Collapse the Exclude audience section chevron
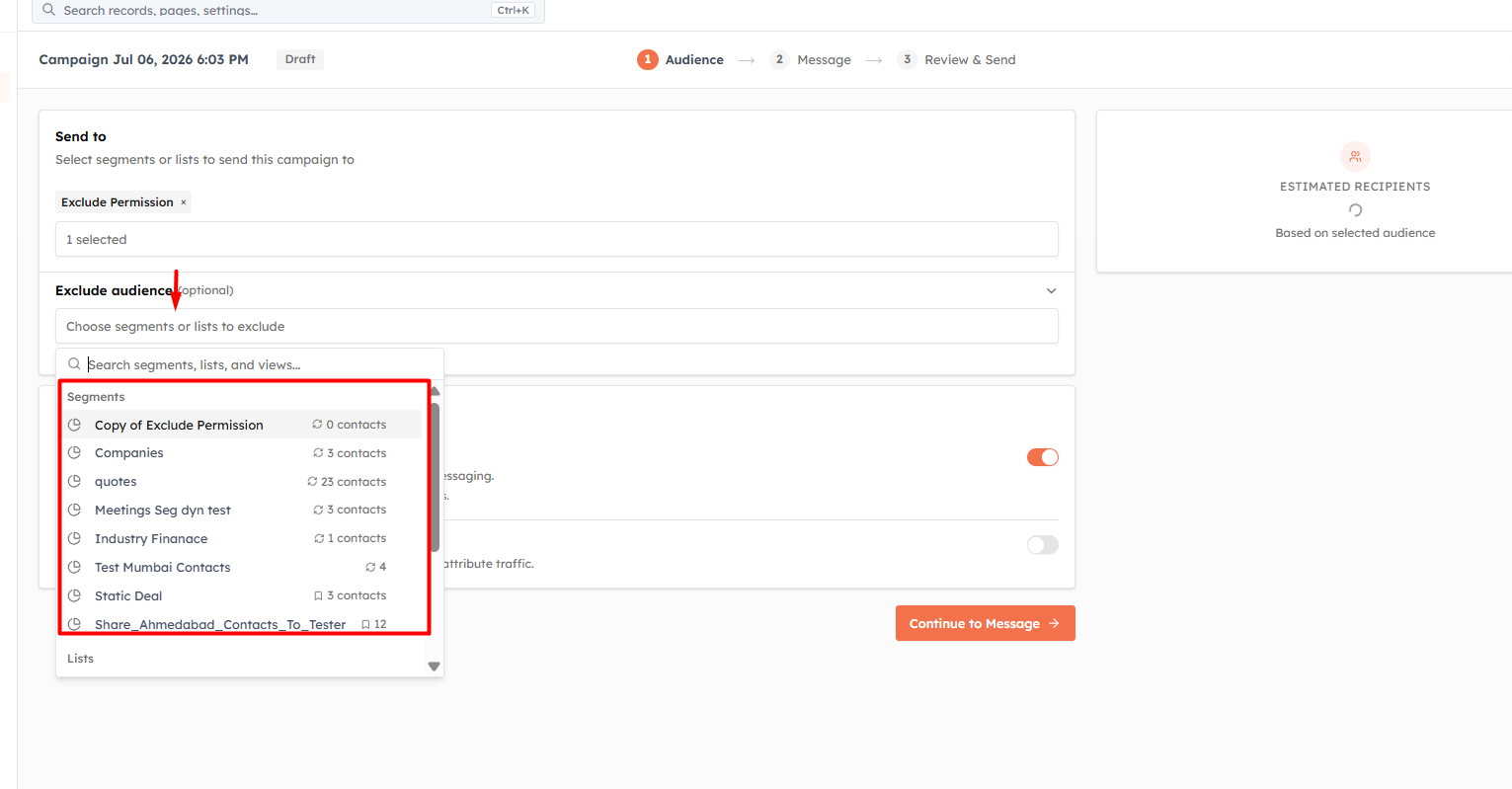Viewport: 1512px width, 789px height. [1052, 291]
